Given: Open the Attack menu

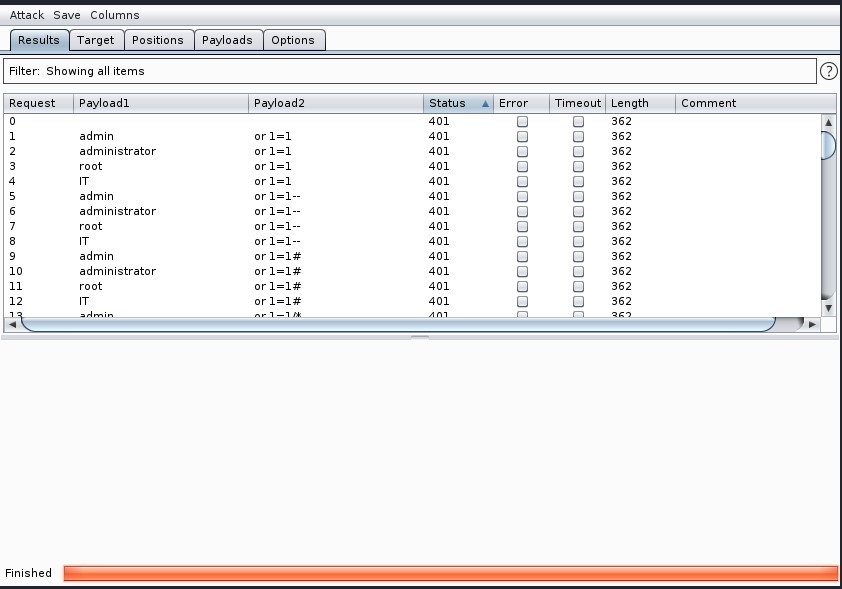Looking at the screenshot, I should point(27,15).
